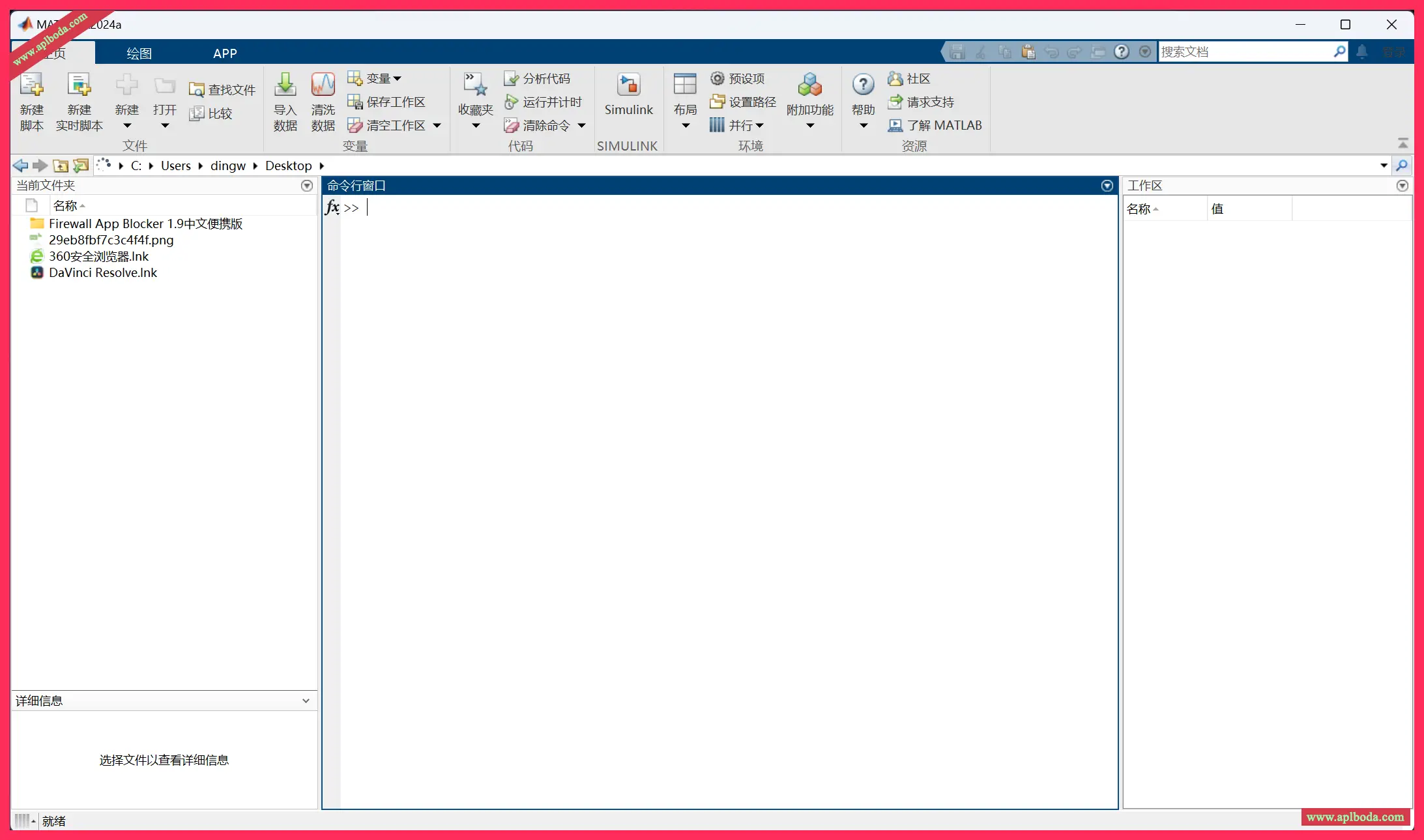Click the New Script (新建脚本) icon
Image resolution: width=1424 pixels, height=840 pixels.
pos(31,85)
